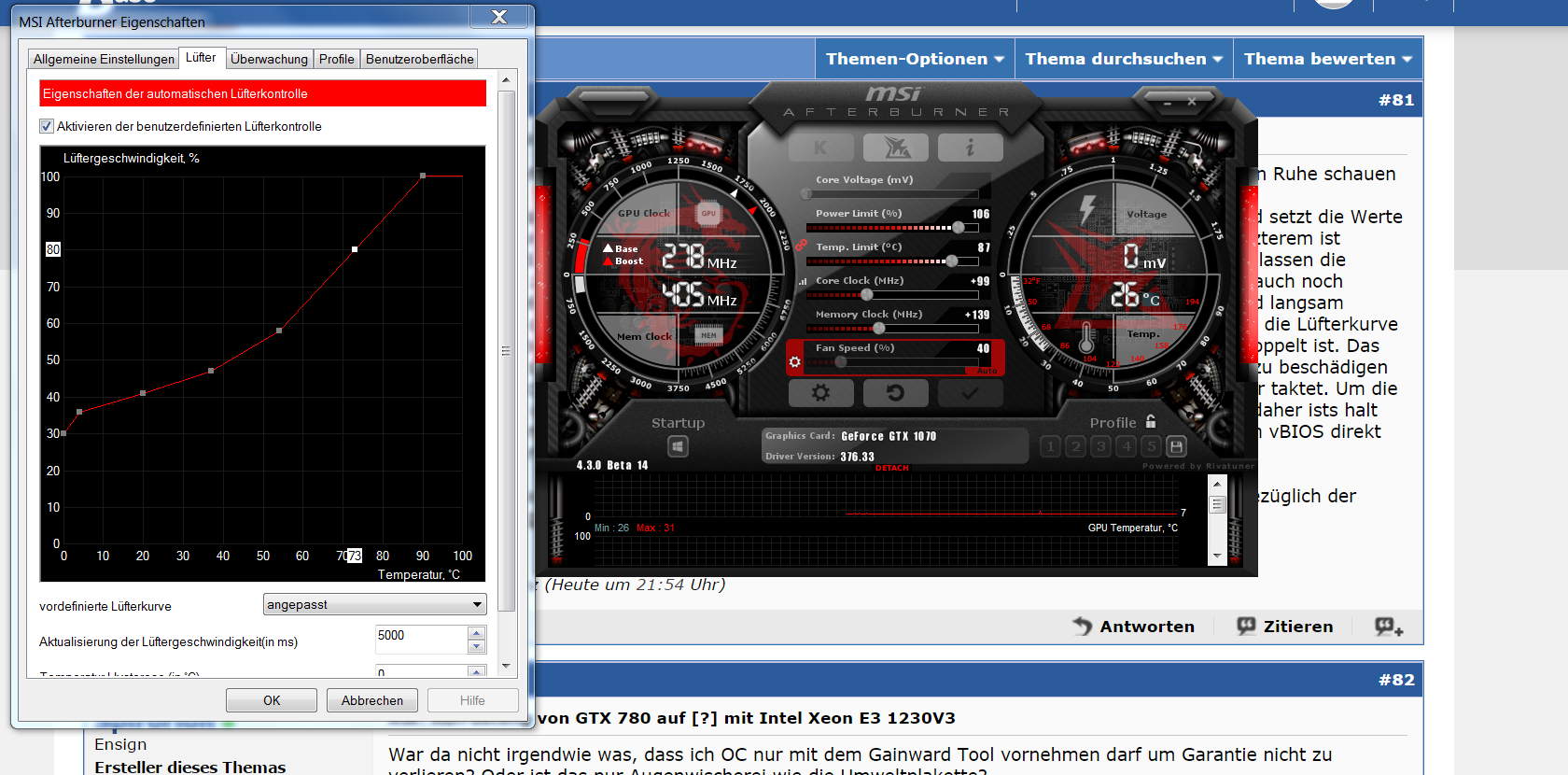Viewport: 1568px width, 775px height.
Task: Expand the Thema durchsuchen dropdown
Action: 1124,59
